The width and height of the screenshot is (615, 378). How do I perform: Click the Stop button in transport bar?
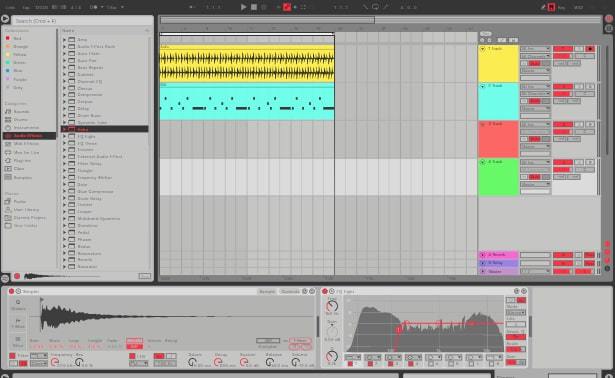pyautogui.click(x=254, y=7)
